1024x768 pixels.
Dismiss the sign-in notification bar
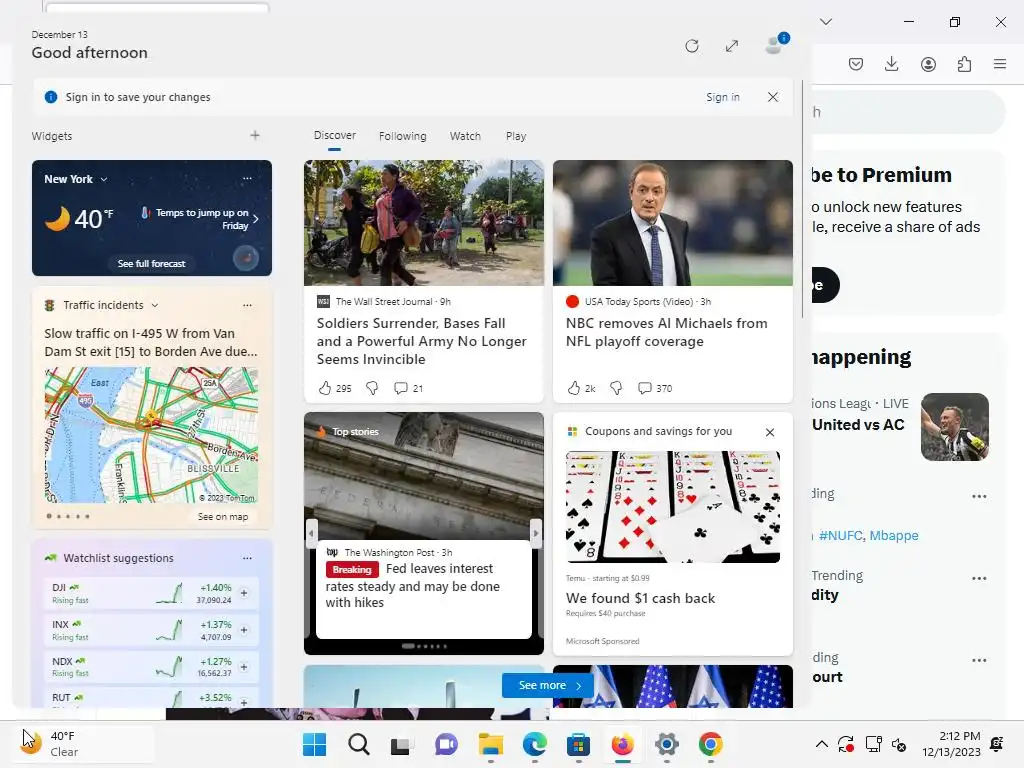coord(773,97)
